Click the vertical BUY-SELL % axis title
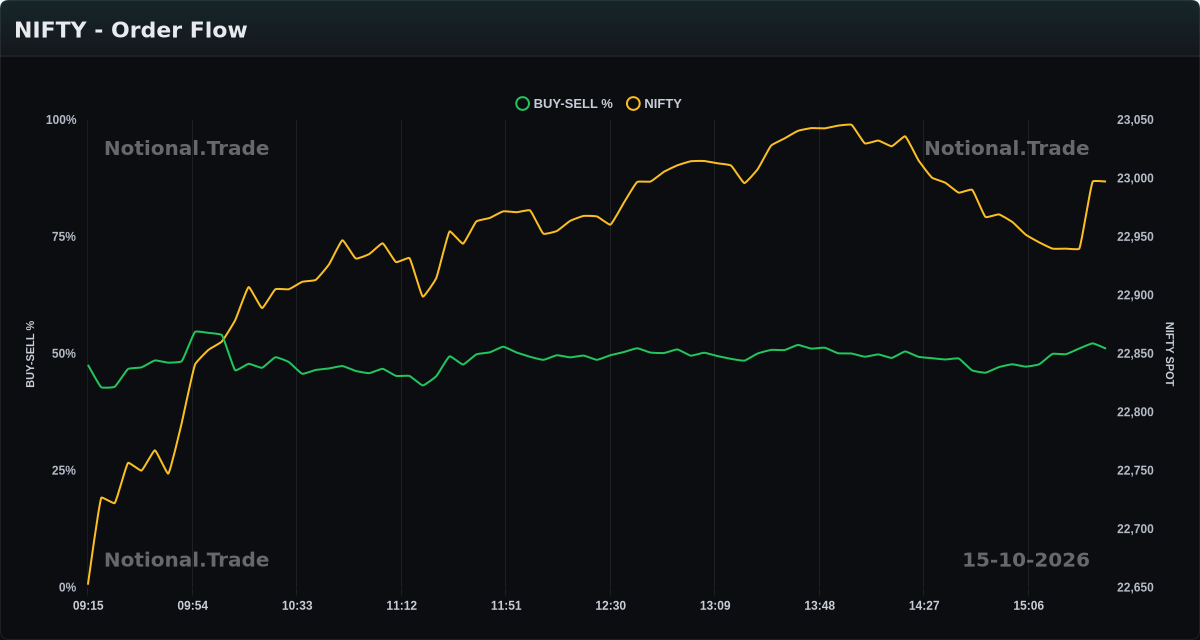 [x=30, y=354]
